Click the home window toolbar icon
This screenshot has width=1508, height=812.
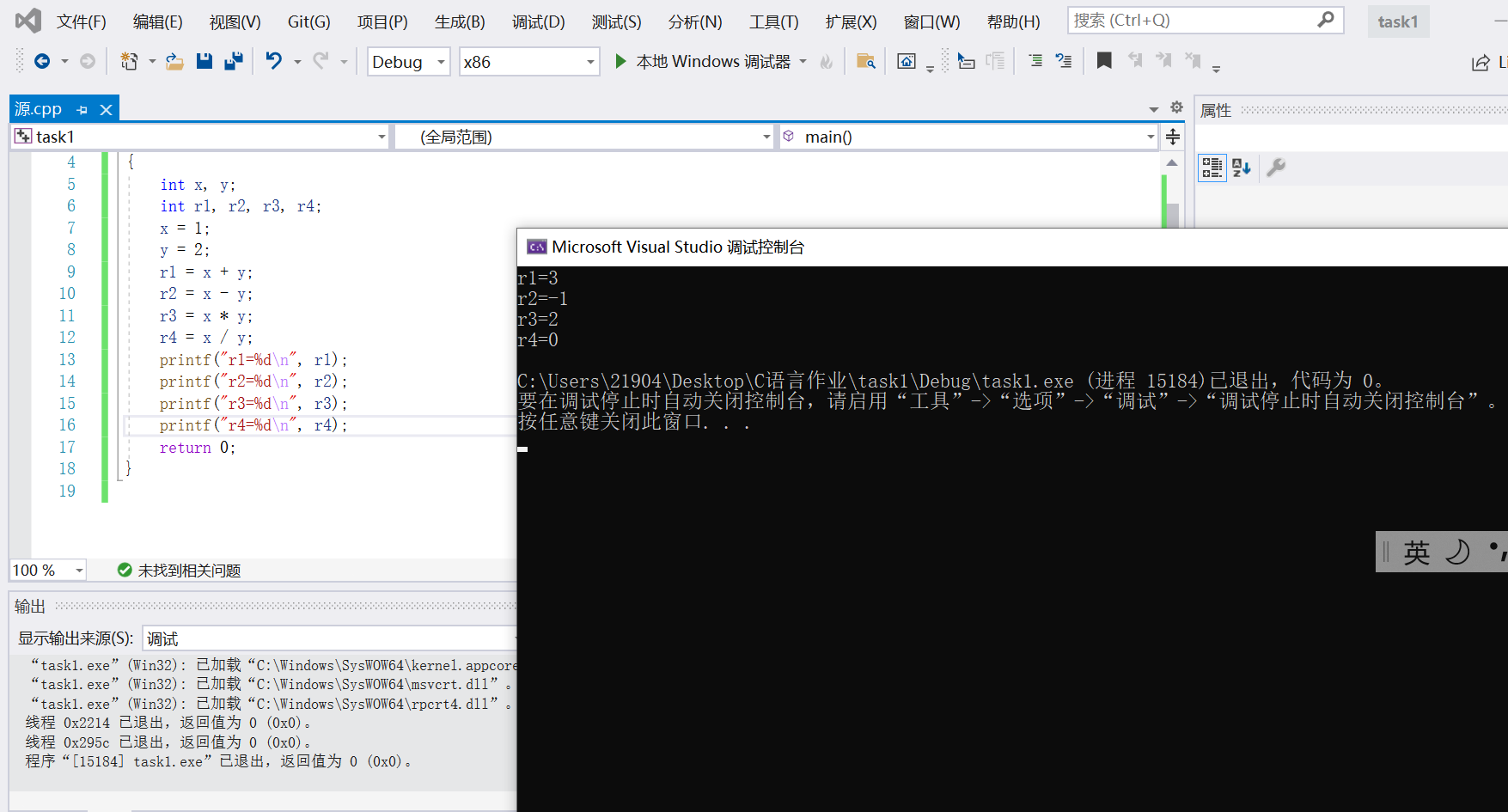tap(907, 61)
